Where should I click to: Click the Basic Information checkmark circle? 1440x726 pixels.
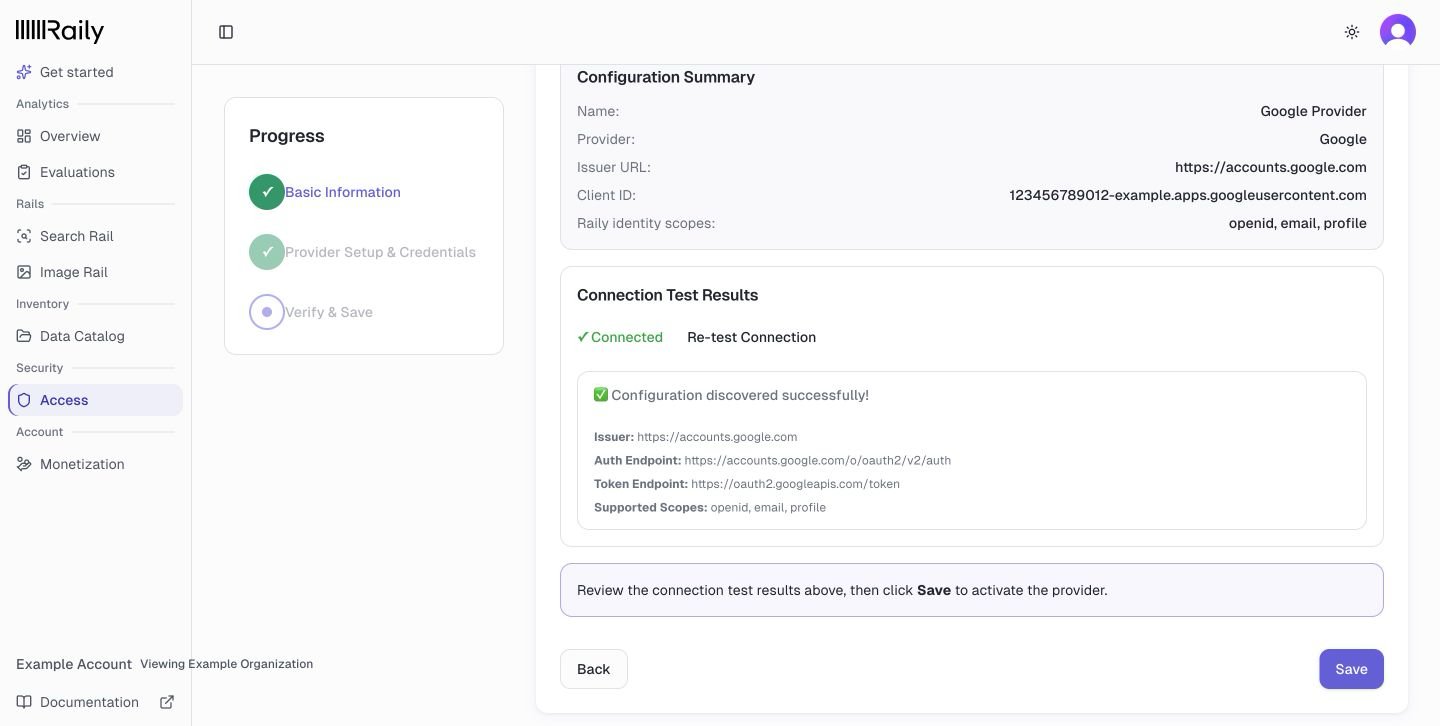tap(267, 192)
